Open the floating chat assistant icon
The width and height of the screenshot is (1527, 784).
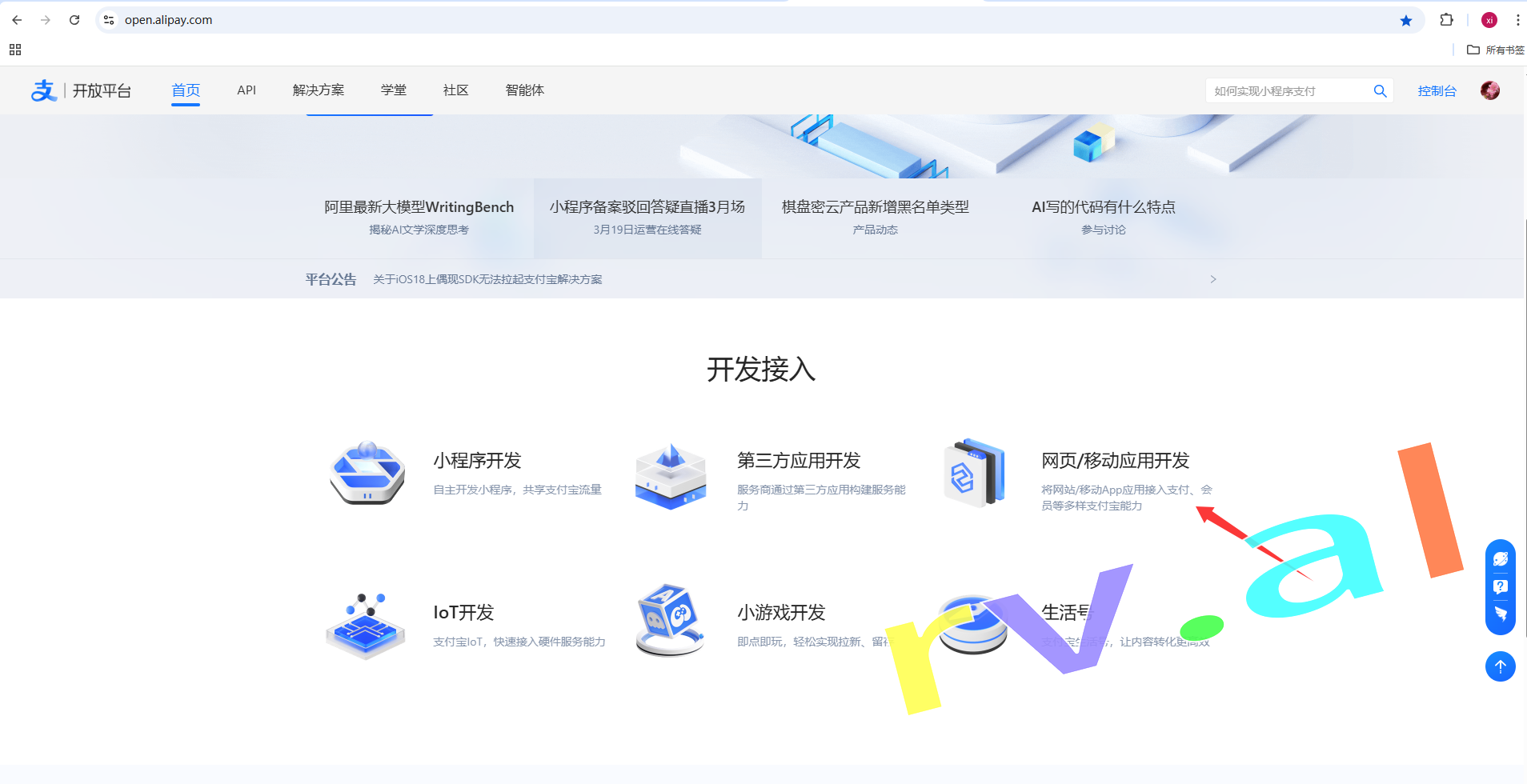click(1501, 559)
